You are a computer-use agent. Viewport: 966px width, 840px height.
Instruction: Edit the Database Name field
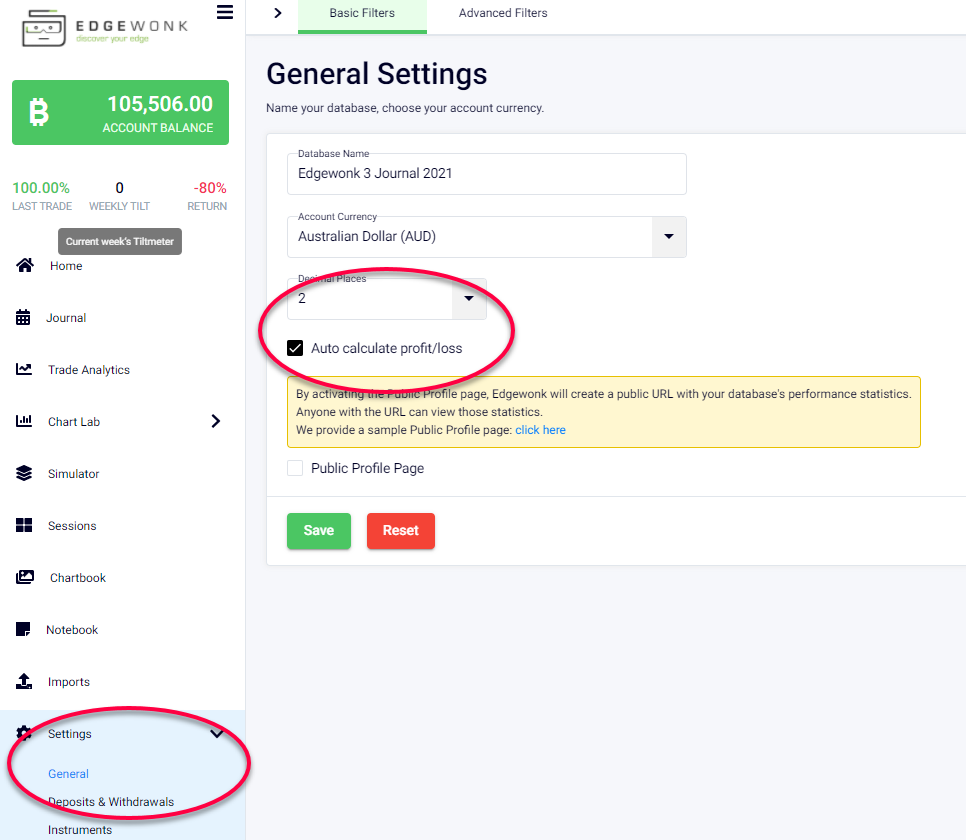487,174
